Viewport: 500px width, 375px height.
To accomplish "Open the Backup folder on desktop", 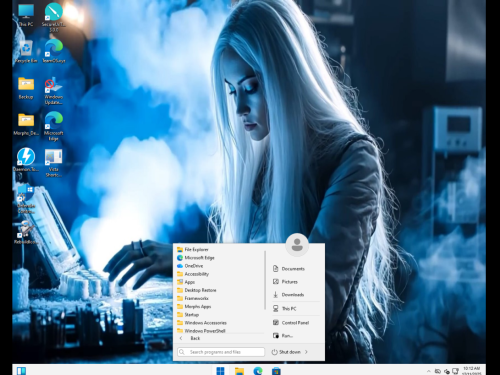I will [26, 88].
